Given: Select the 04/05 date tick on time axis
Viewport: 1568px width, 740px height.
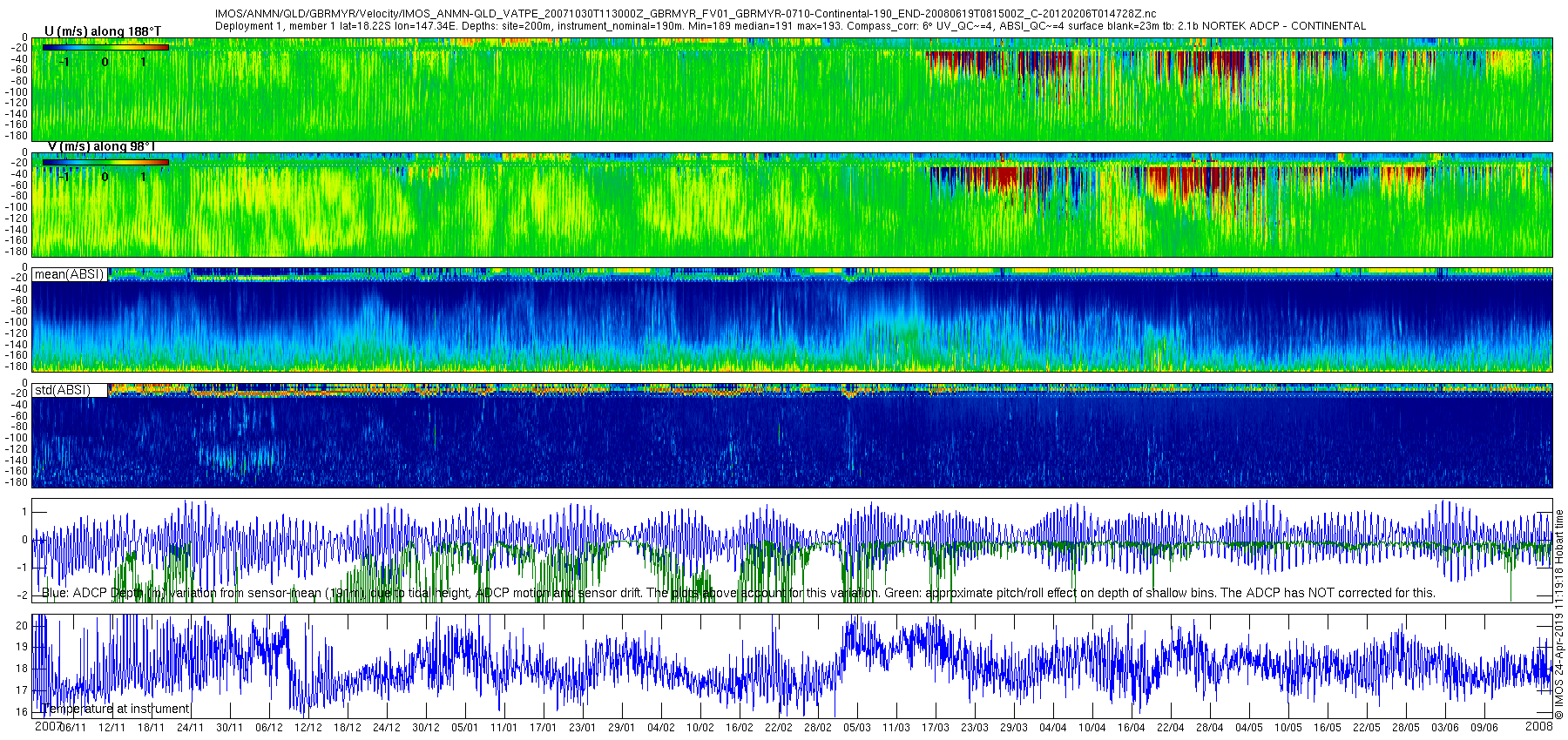Looking at the screenshot, I should pos(1249,728).
